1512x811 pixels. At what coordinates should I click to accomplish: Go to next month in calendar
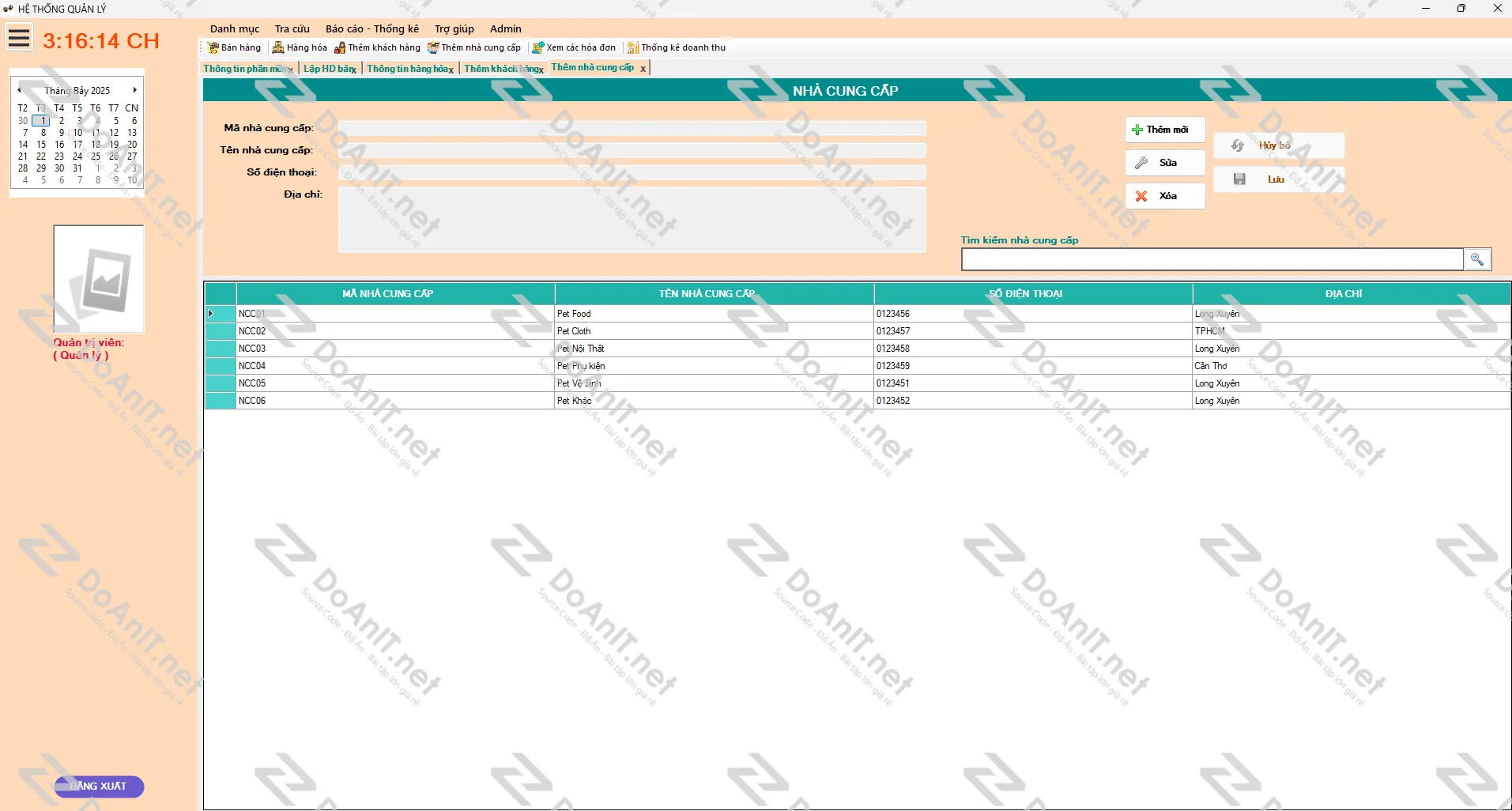135,90
